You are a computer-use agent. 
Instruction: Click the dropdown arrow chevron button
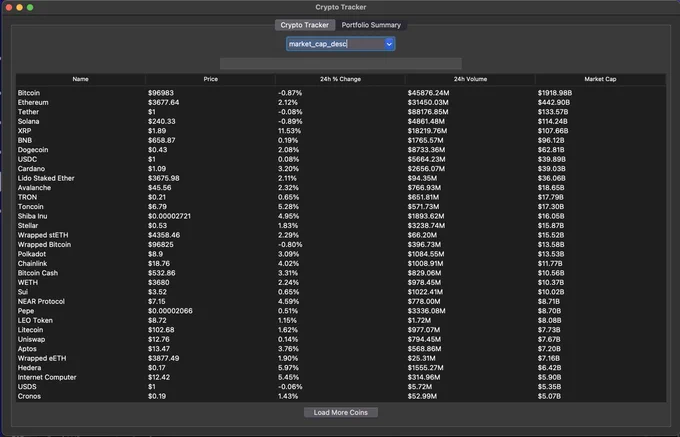389,44
